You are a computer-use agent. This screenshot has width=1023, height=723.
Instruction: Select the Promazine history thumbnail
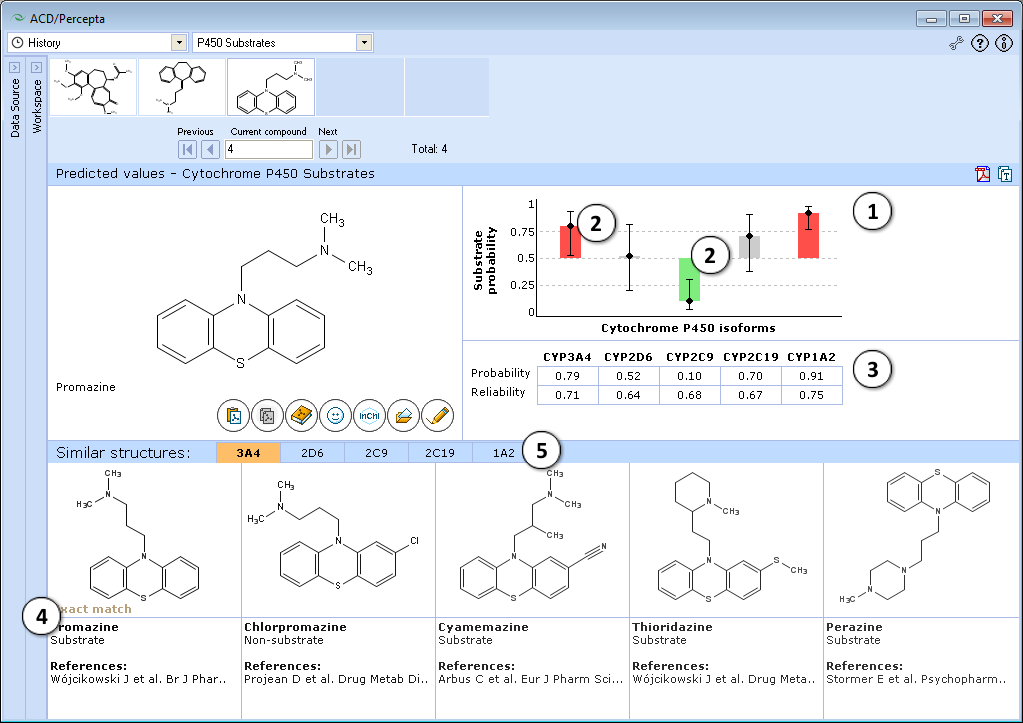click(271, 87)
